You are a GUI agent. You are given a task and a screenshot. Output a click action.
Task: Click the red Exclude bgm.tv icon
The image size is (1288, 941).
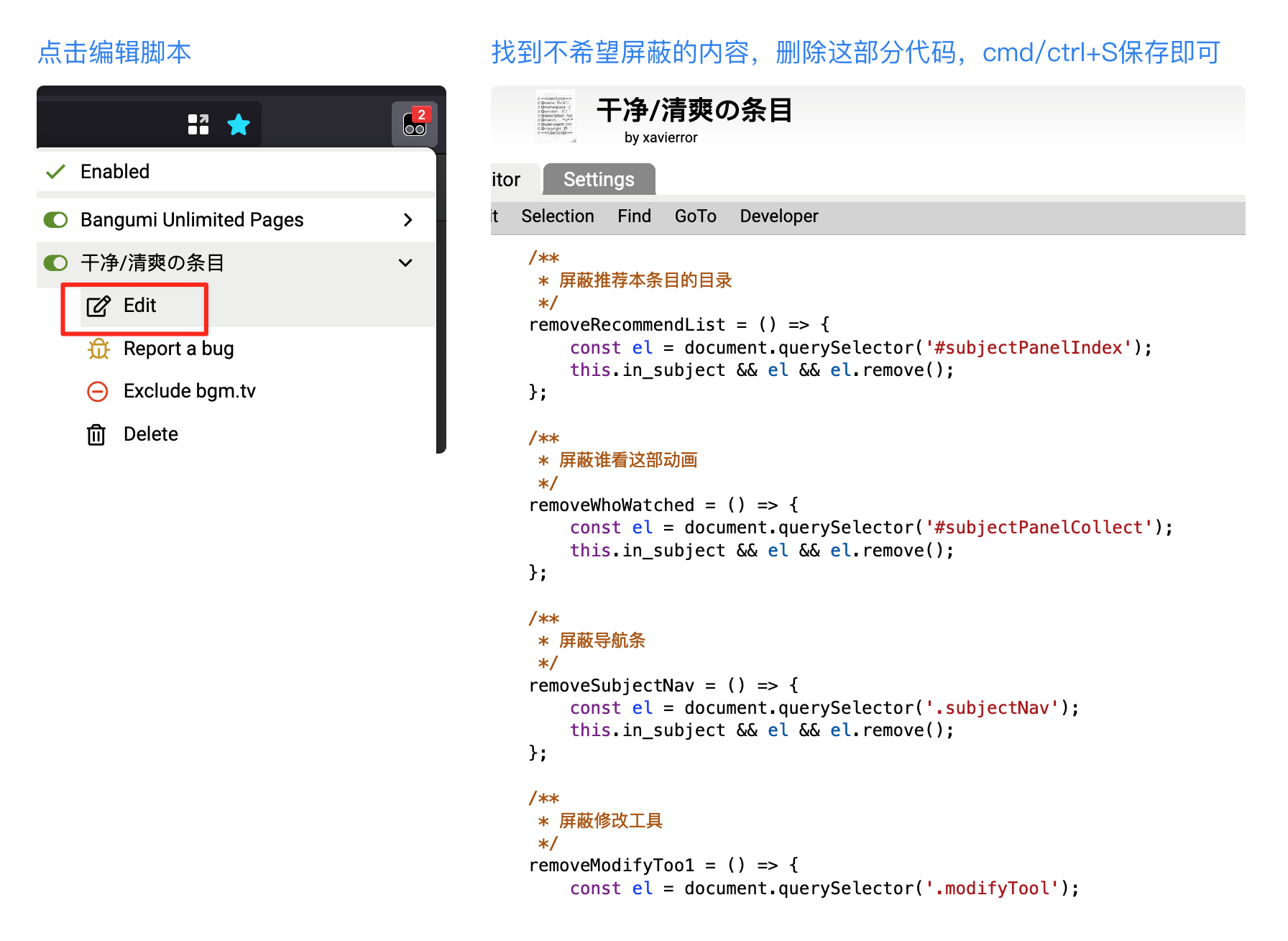coord(98,392)
